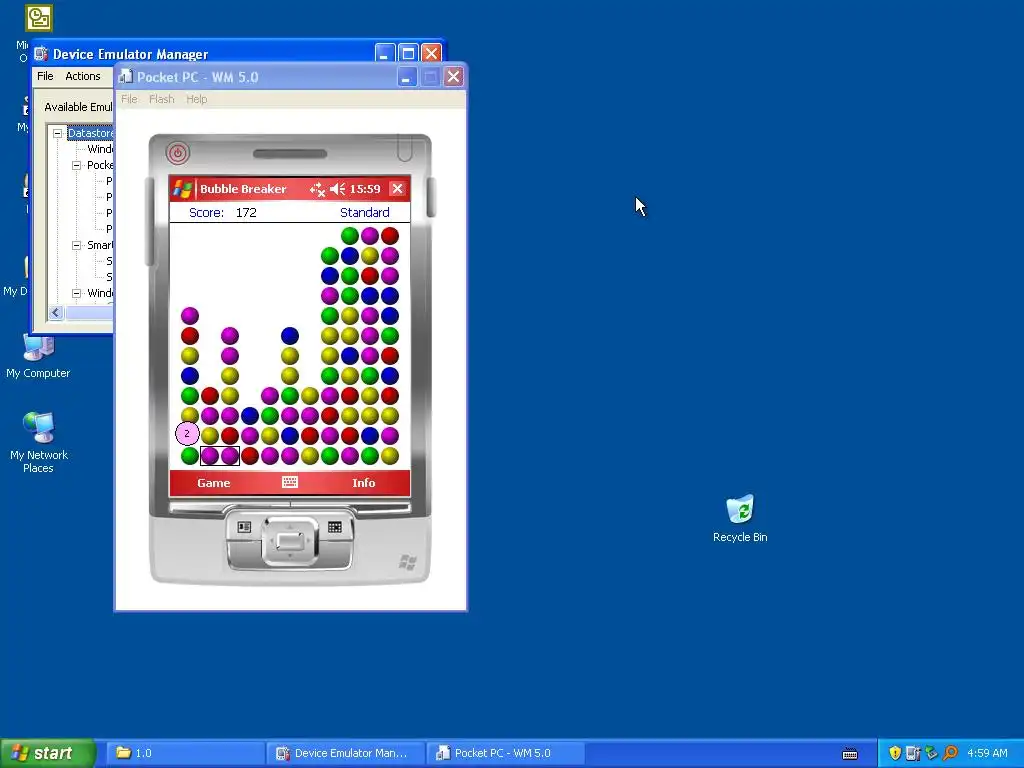Click the magnifier tray icon
This screenshot has width=1024, height=768.
pyautogui.click(x=950, y=753)
